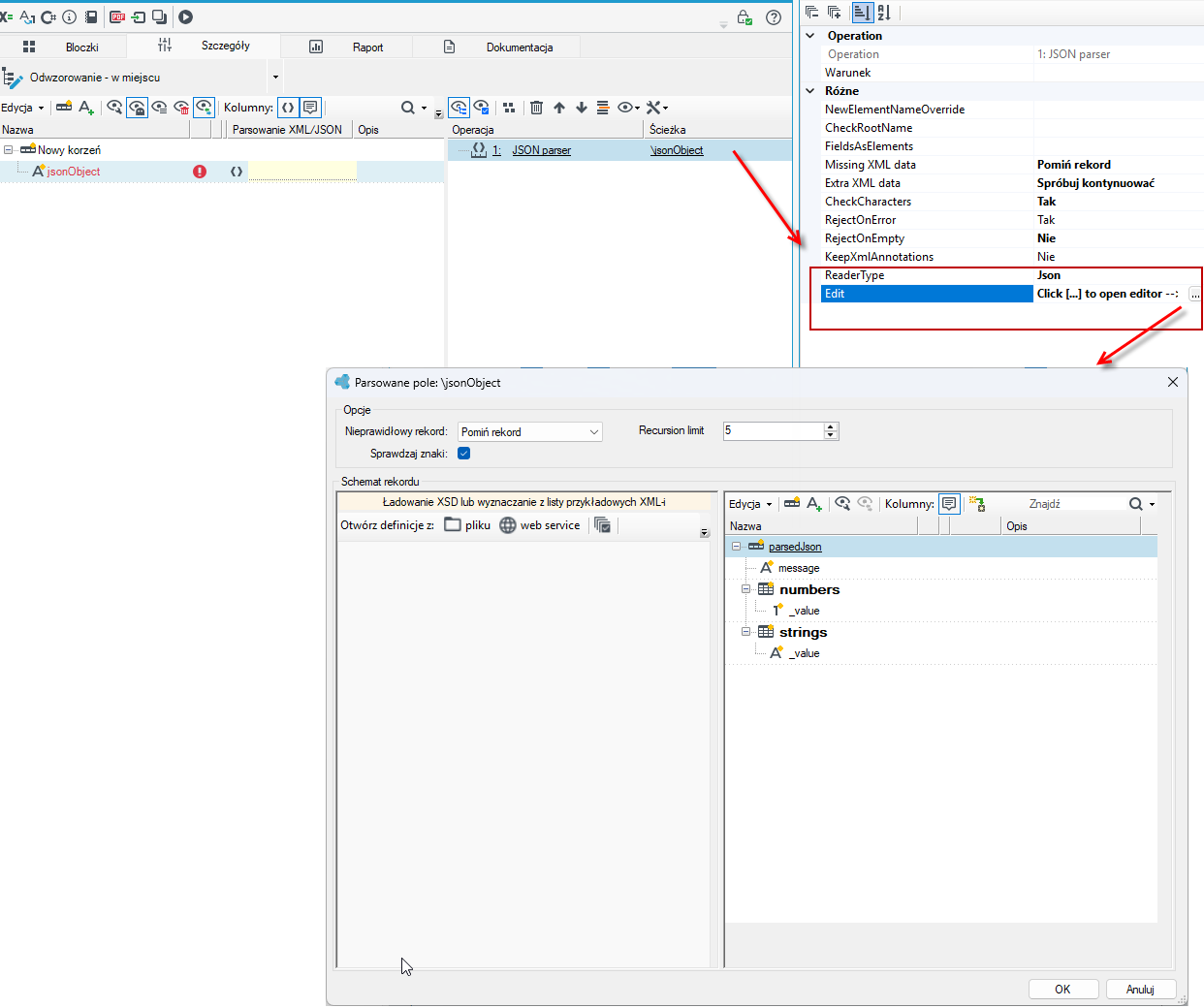Screen dimensions: 1204x1008
Task: Click the Znajdź search field in dialog
Action: [1076, 504]
